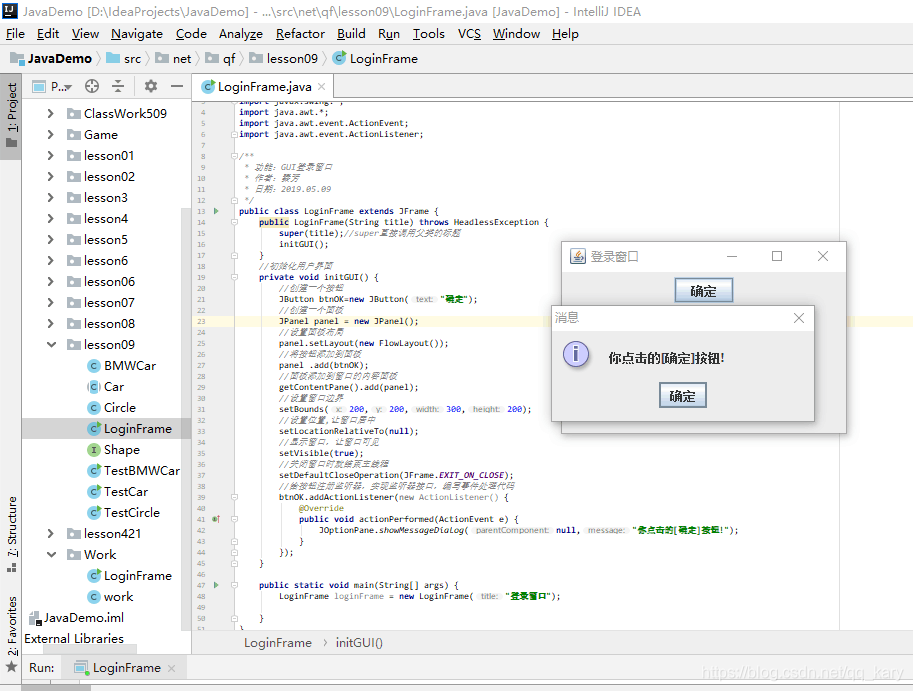The height and width of the screenshot is (691, 913).
Task: Open the Project view selector dropdown
Action: [x=52, y=87]
